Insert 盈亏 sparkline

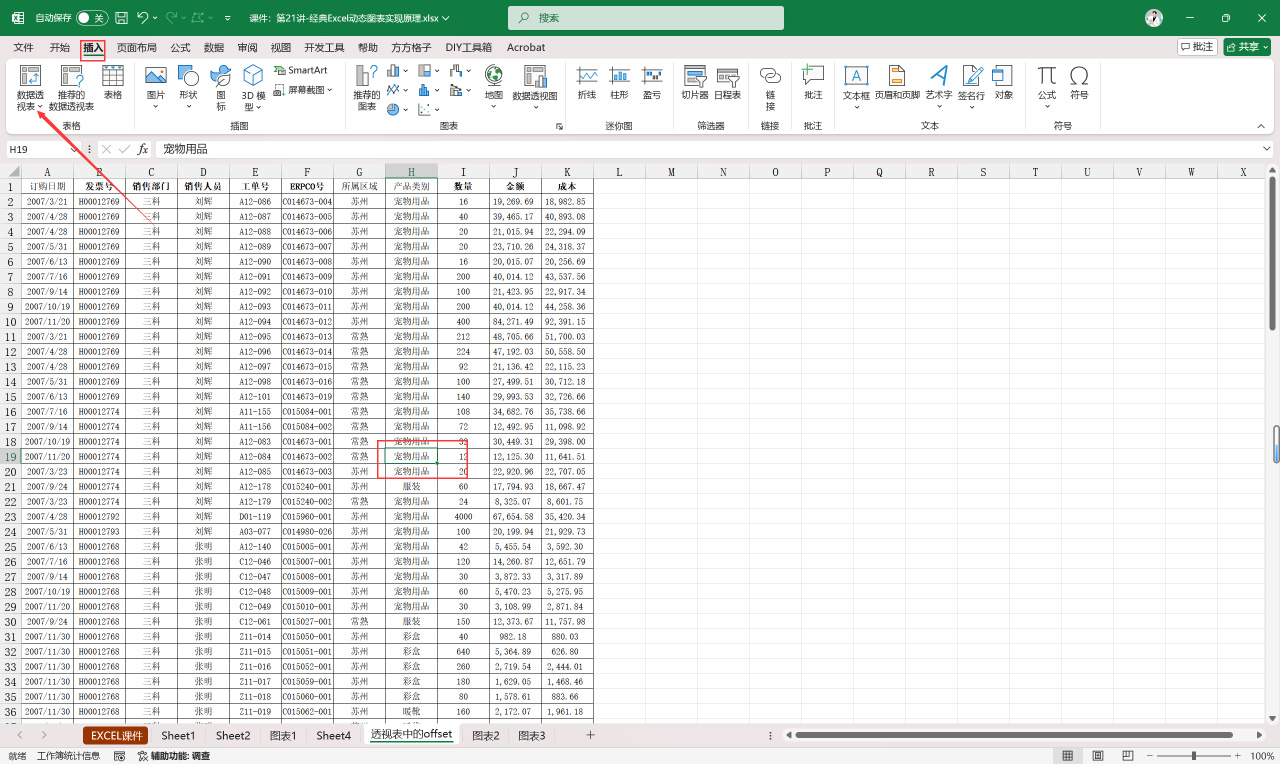[x=652, y=83]
